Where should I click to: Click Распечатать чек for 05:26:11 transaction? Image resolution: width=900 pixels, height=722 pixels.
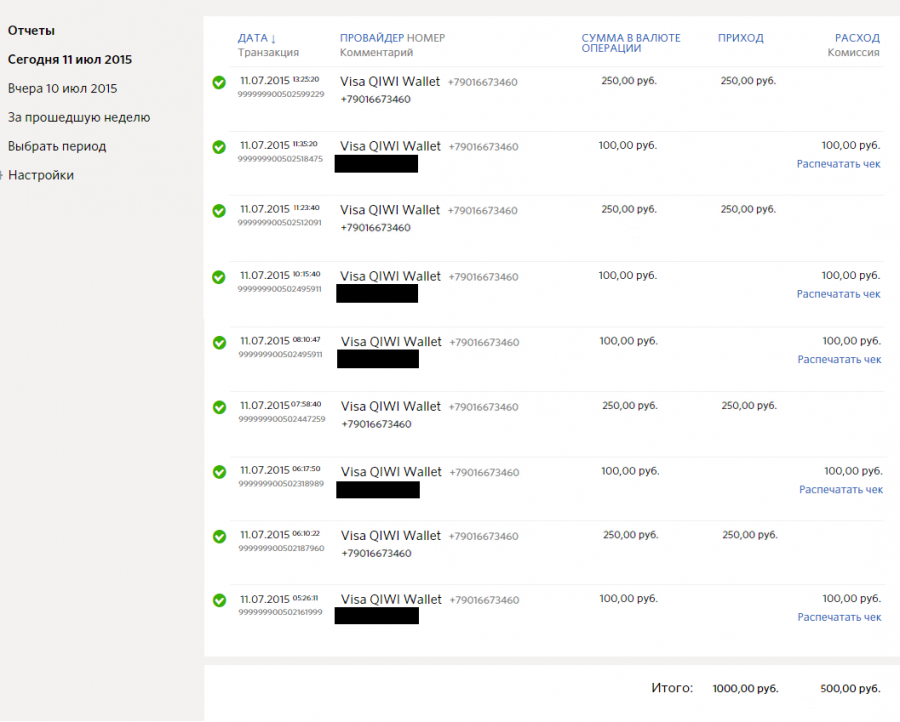click(839, 617)
